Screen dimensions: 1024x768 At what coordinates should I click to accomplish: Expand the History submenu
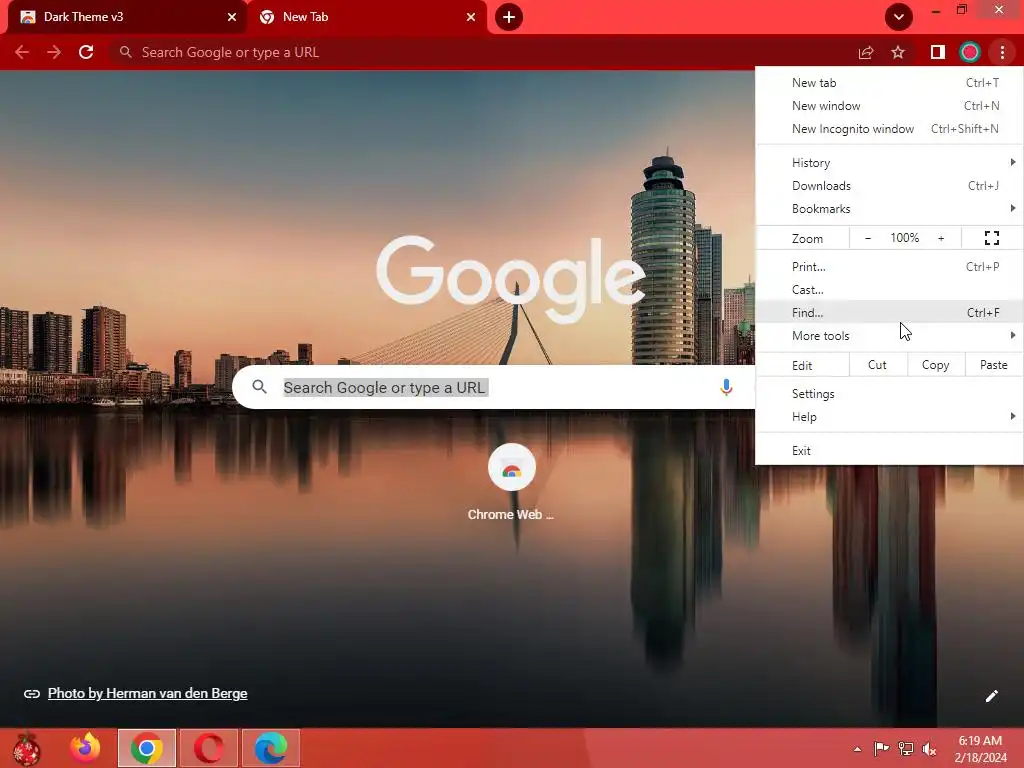click(x=889, y=163)
